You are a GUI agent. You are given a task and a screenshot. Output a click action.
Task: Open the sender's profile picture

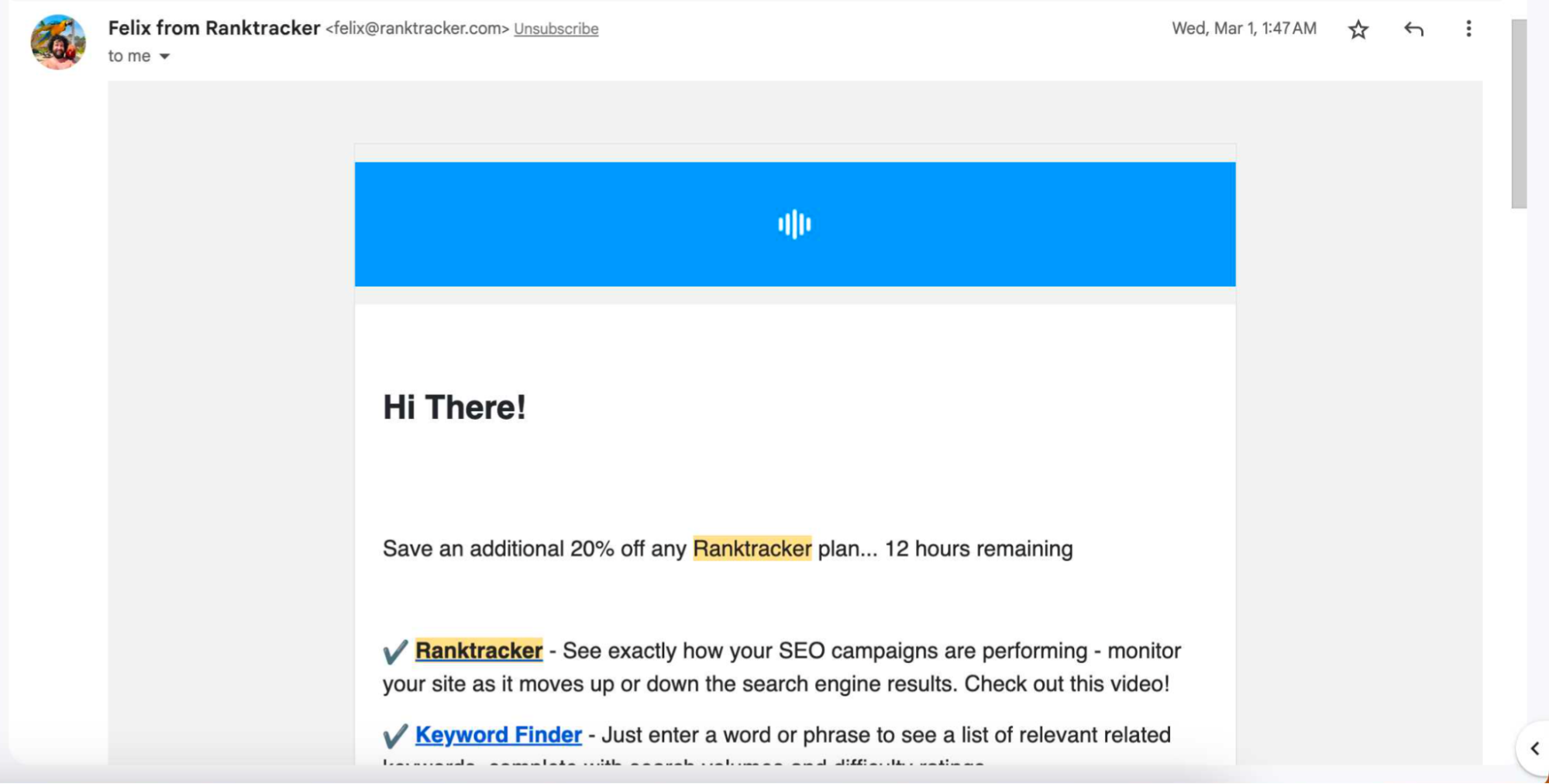(x=58, y=42)
